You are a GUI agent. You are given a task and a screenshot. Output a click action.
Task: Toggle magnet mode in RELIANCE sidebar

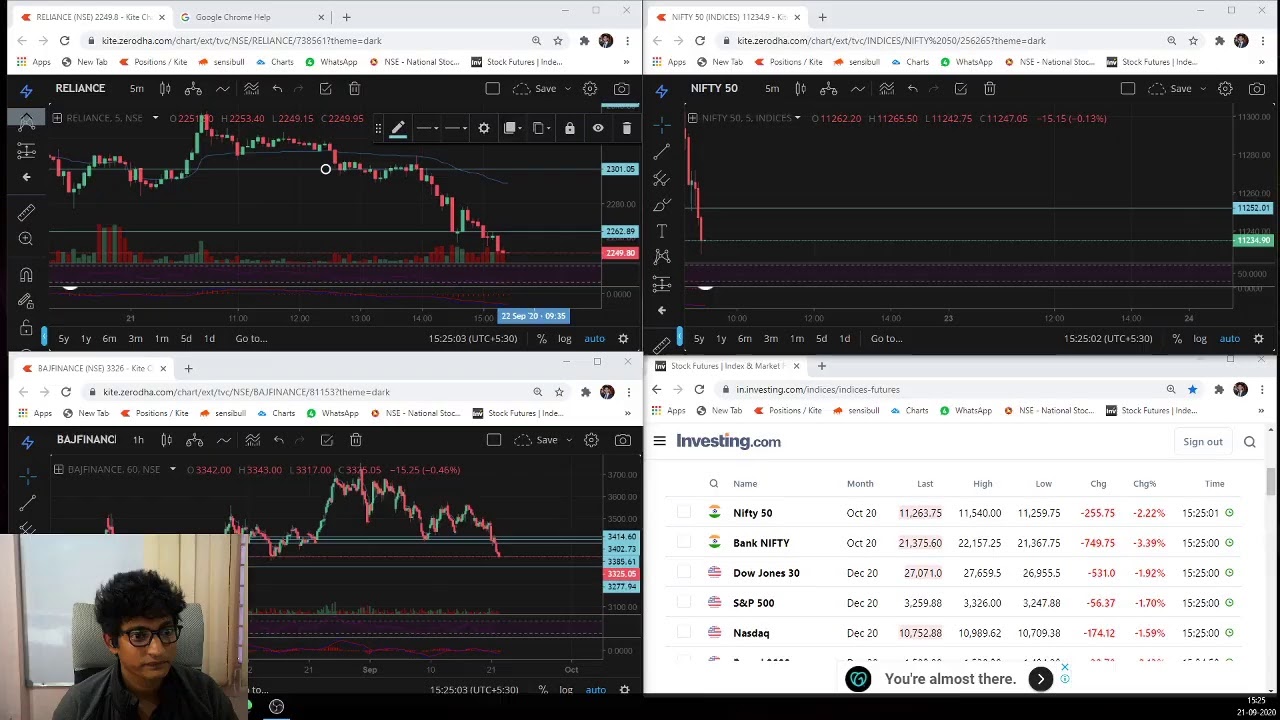tap(26, 275)
